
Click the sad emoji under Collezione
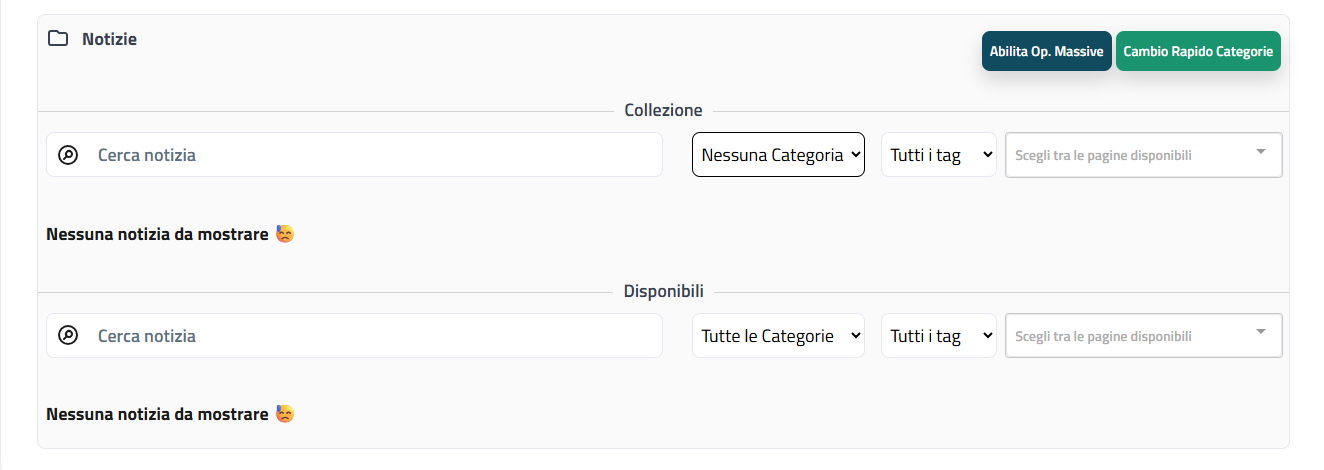(x=285, y=235)
